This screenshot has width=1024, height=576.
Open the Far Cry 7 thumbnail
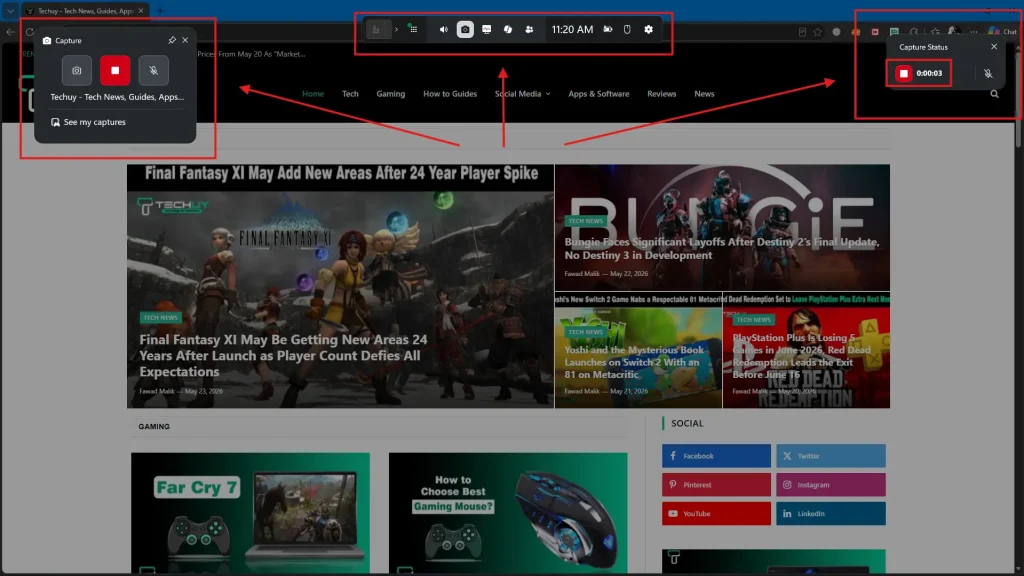click(x=250, y=513)
